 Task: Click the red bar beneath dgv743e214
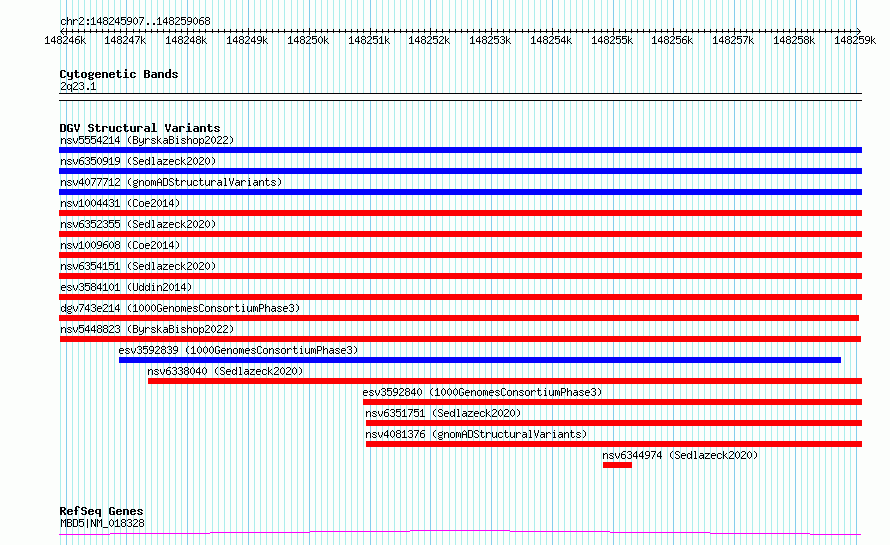pos(459,318)
